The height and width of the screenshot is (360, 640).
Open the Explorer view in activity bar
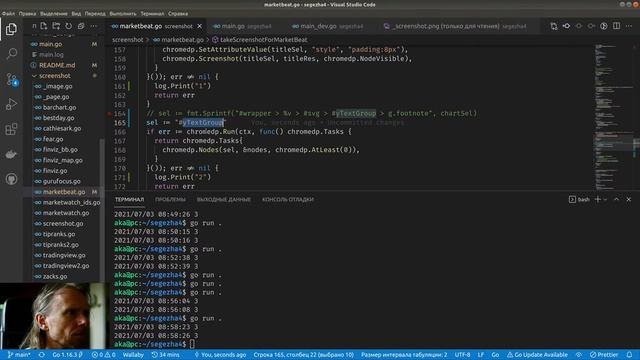click(x=11, y=29)
